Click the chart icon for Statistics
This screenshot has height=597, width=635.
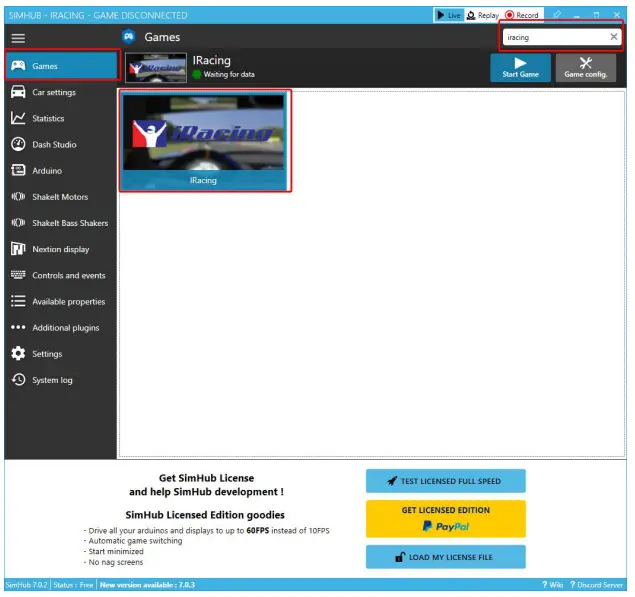(x=18, y=118)
